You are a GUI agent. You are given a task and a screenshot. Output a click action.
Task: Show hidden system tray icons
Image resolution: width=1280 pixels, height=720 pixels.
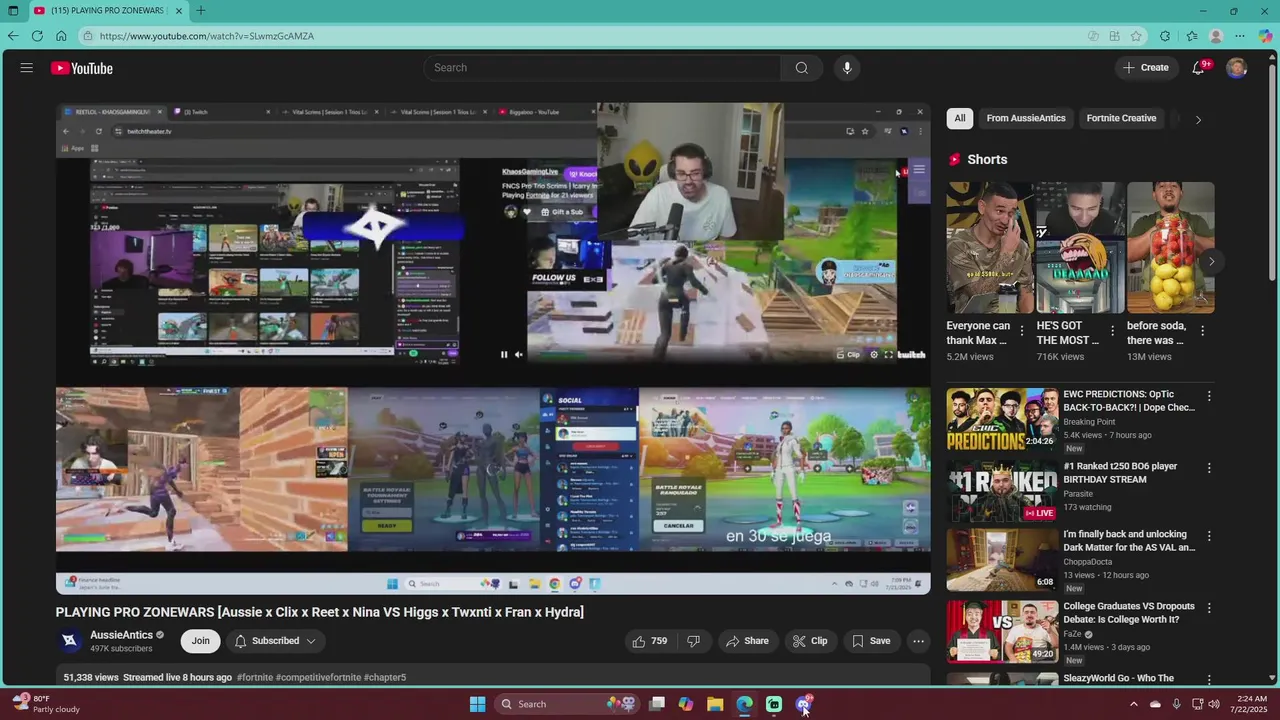coord(1133,704)
